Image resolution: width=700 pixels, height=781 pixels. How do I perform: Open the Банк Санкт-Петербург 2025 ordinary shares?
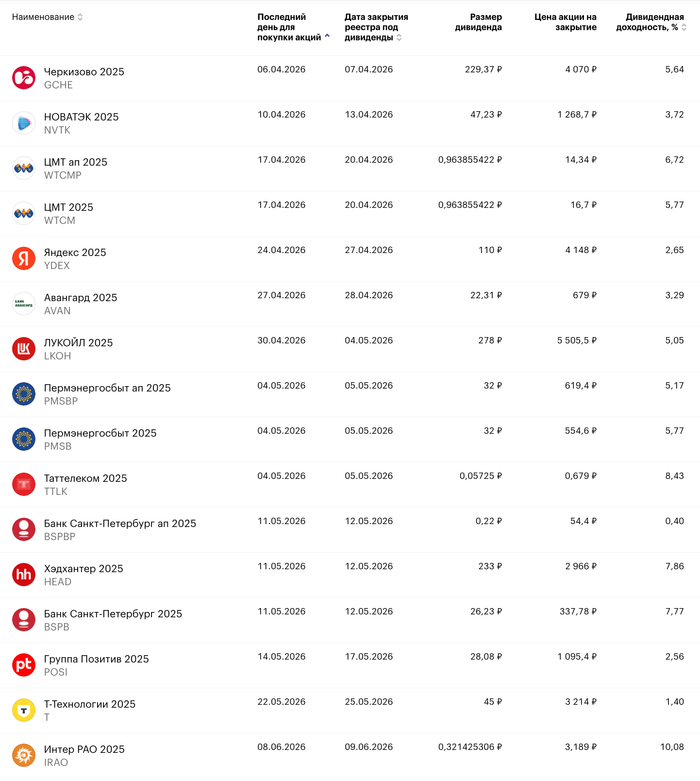click(x=113, y=614)
